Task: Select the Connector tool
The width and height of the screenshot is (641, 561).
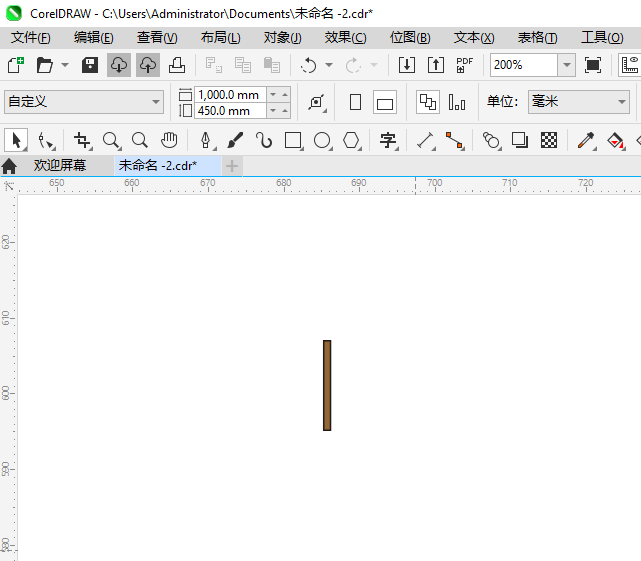Action: (455, 141)
